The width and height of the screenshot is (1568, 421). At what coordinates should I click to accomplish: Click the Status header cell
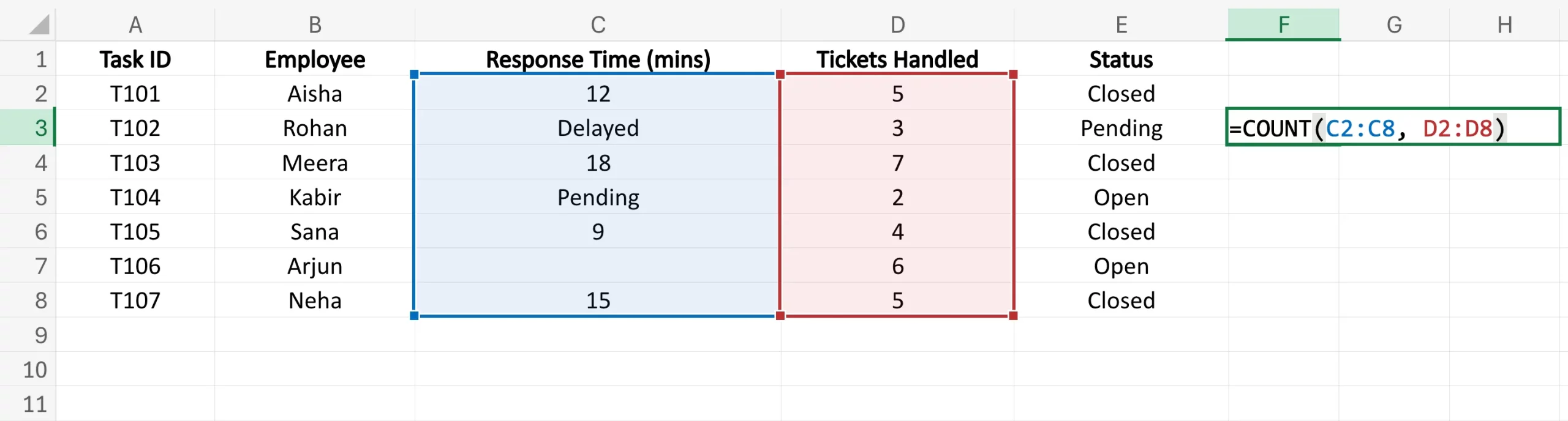(1121, 59)
